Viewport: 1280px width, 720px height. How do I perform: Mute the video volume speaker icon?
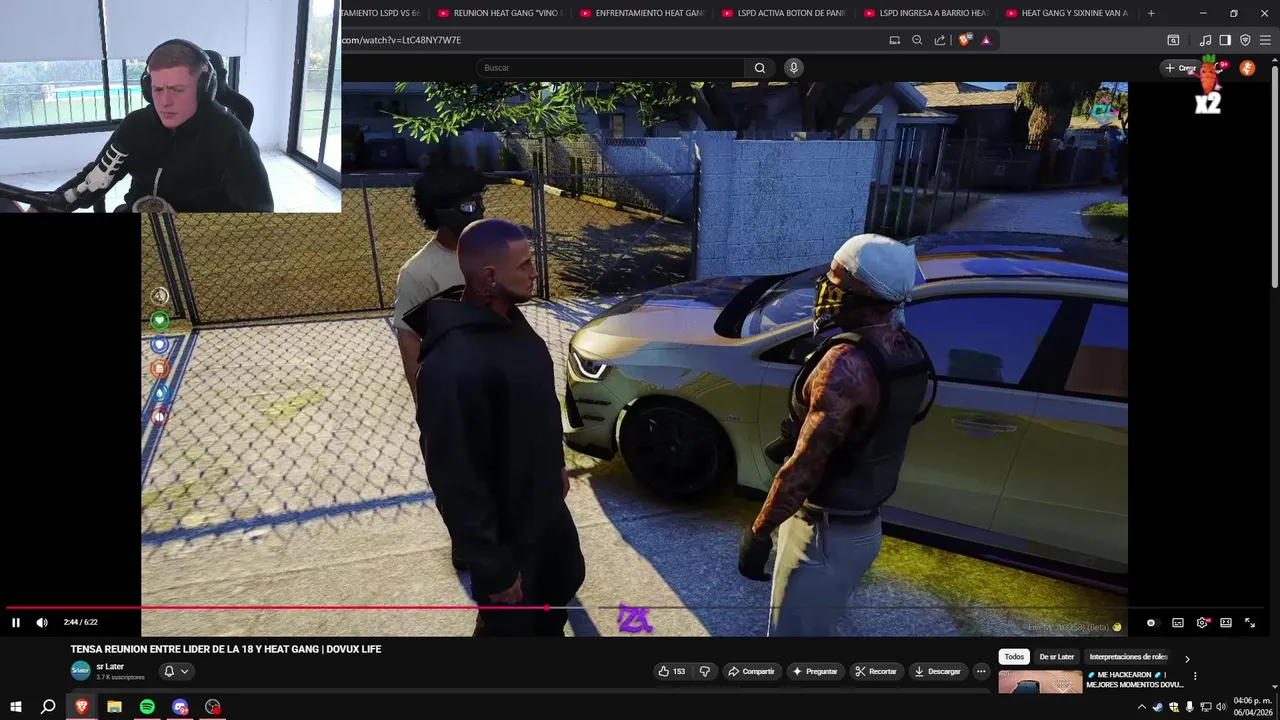tap(42, 622)
